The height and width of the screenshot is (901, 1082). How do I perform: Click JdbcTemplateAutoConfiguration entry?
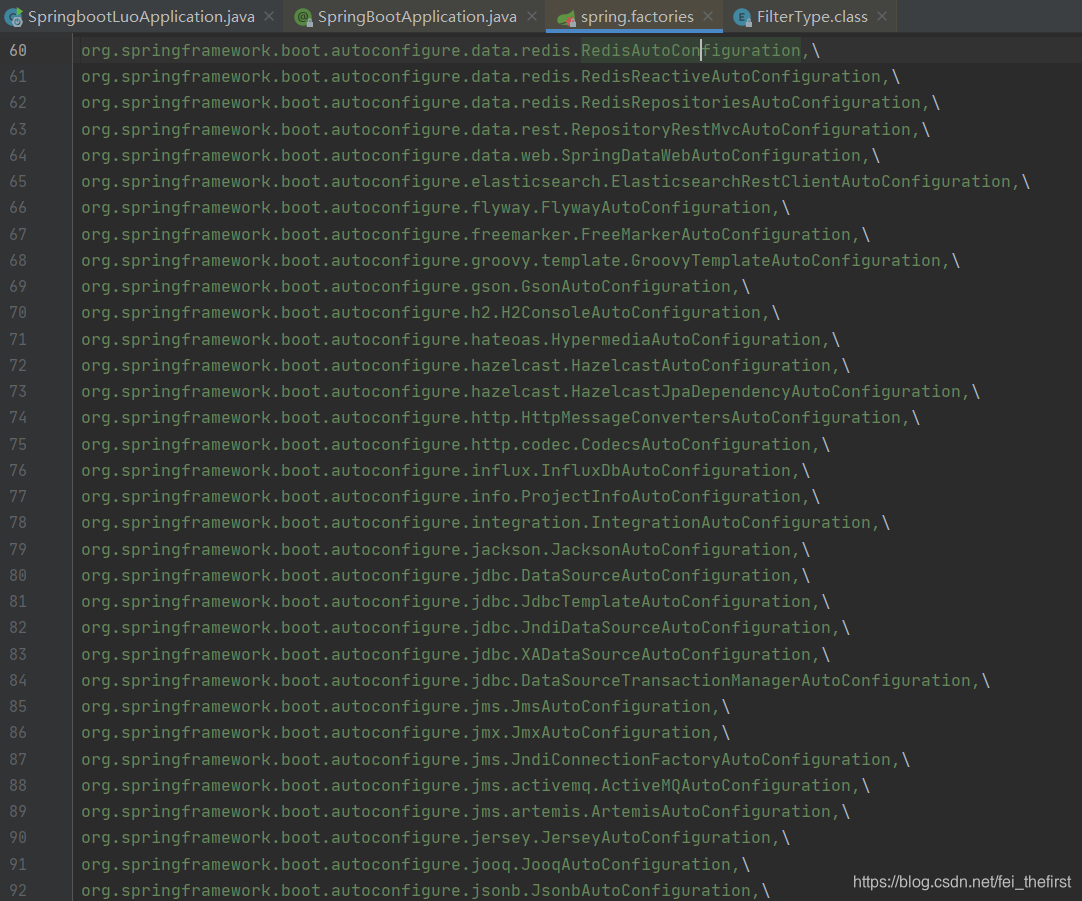point(666,602)
